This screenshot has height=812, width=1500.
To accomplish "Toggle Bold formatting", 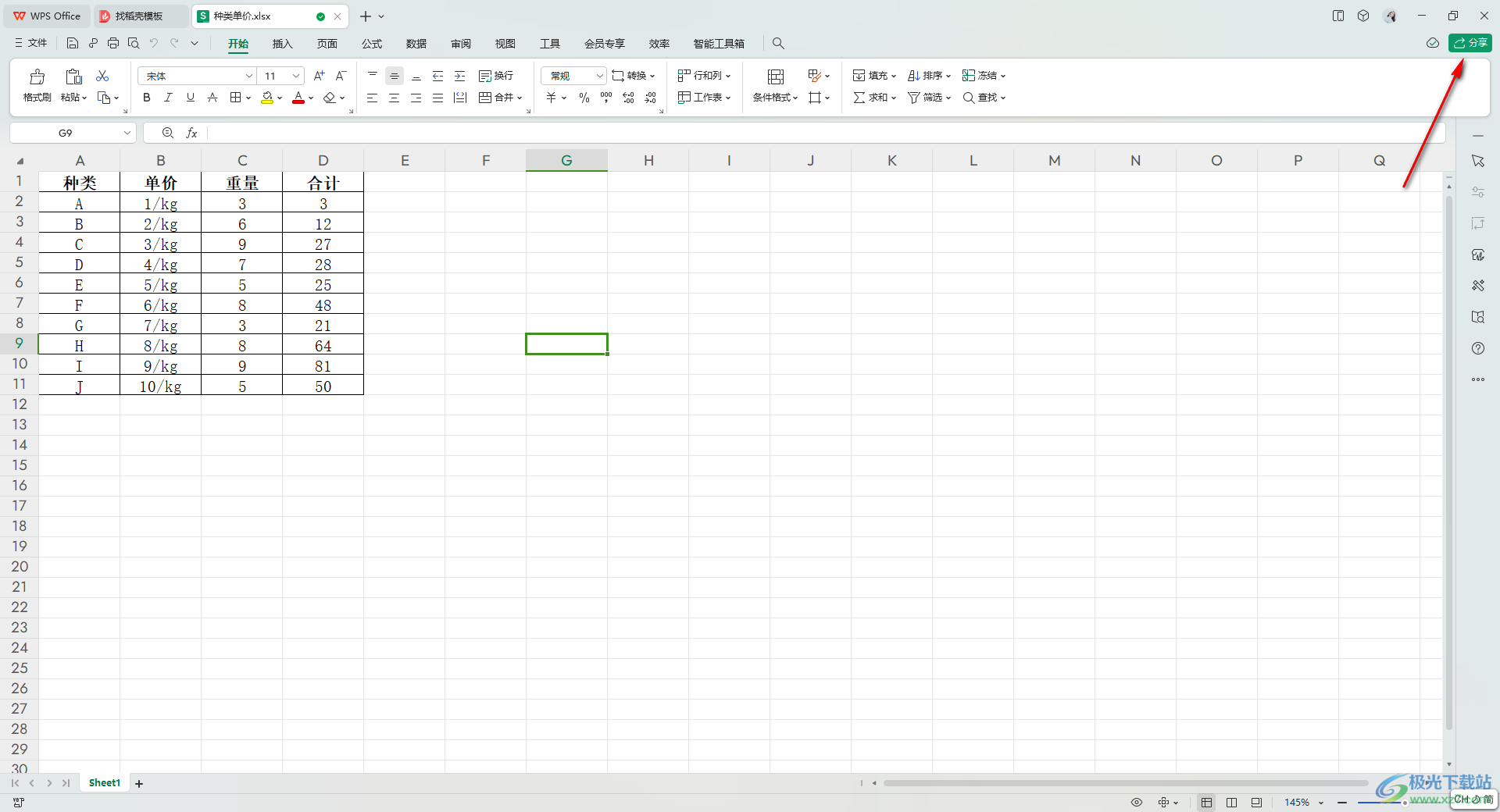I will (146, 98).
